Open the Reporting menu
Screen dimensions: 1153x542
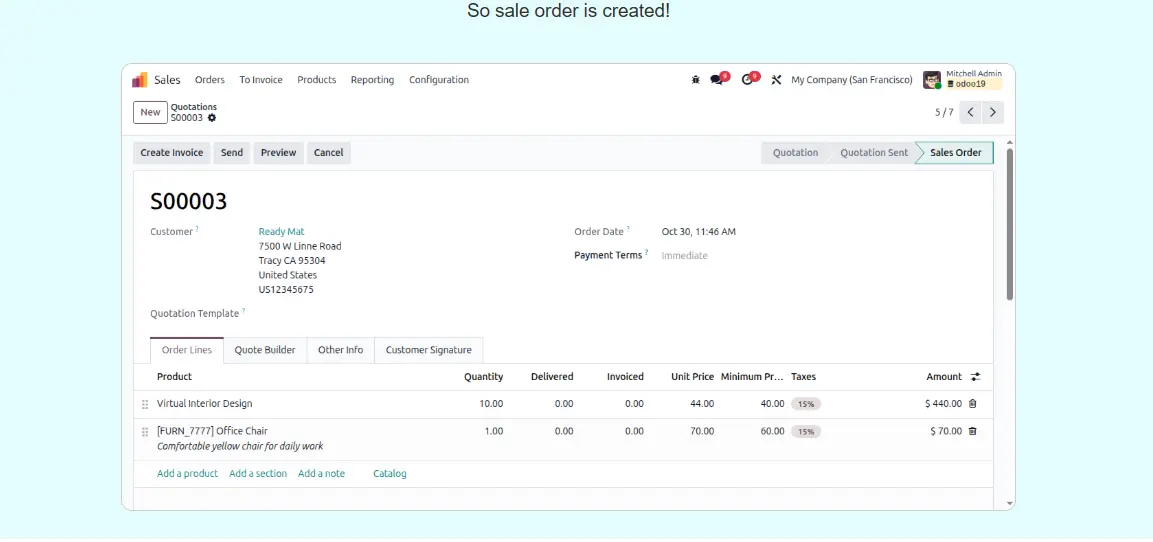372,80
